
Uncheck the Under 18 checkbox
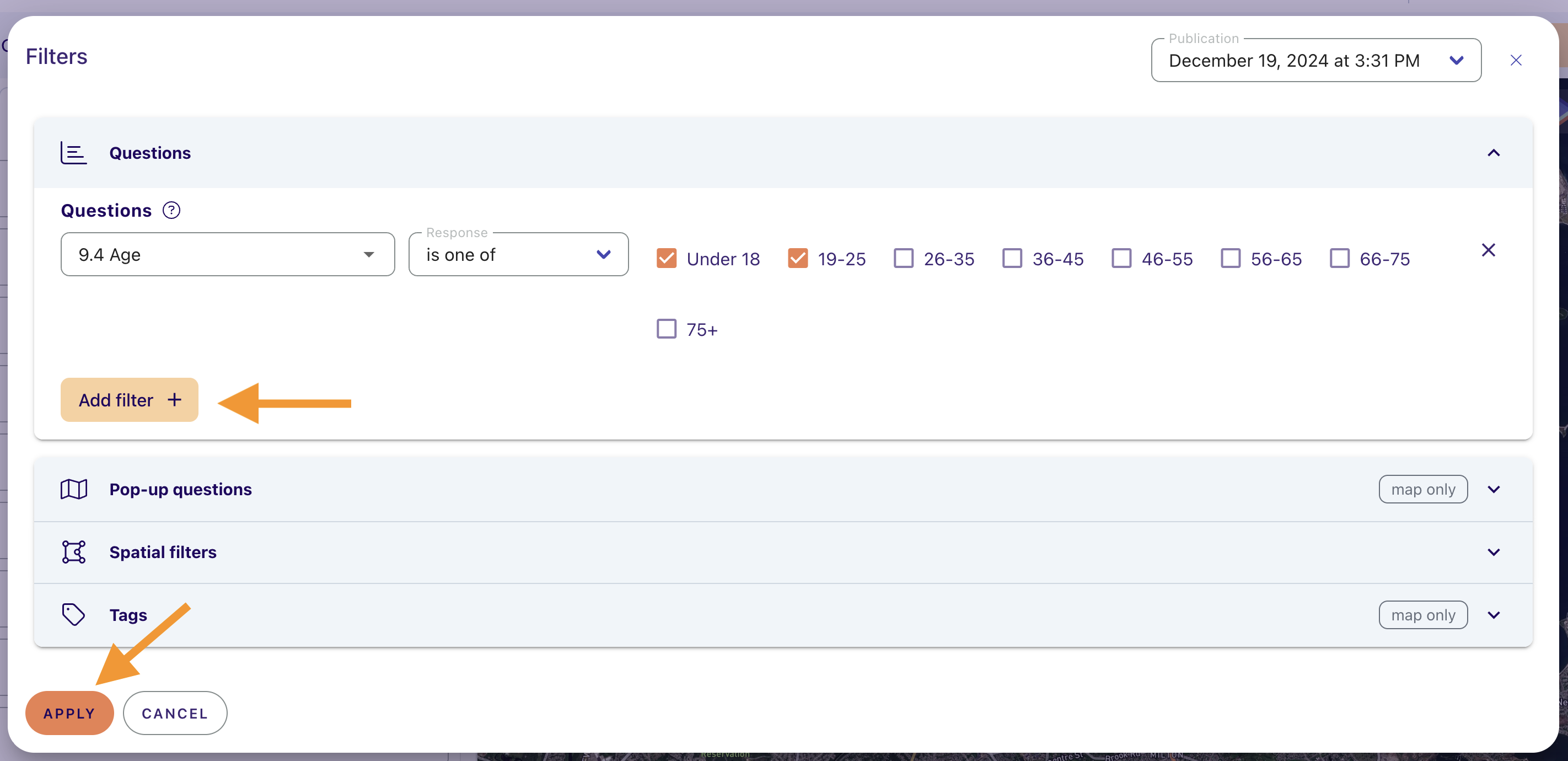click(667, 258)
